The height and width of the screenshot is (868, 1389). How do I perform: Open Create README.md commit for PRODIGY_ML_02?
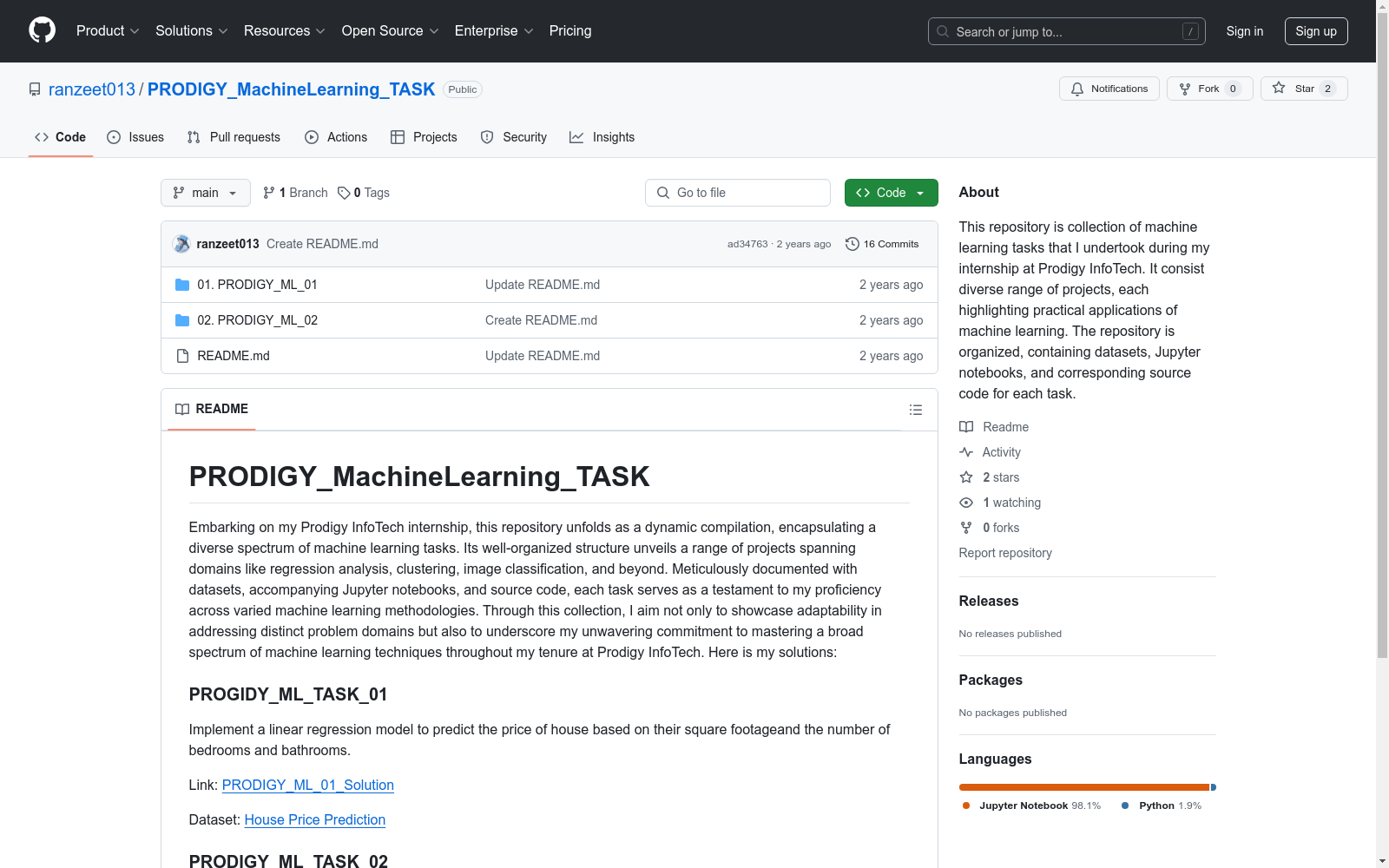(541, 320)
